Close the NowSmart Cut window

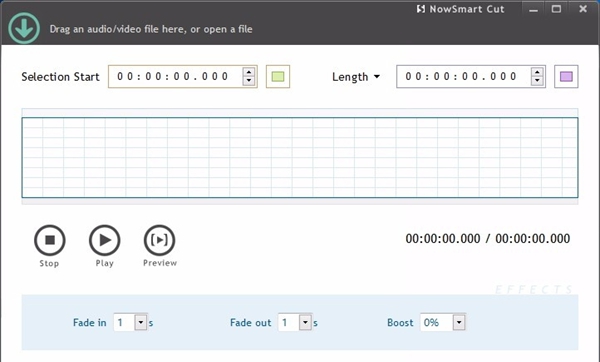[583, 9]
